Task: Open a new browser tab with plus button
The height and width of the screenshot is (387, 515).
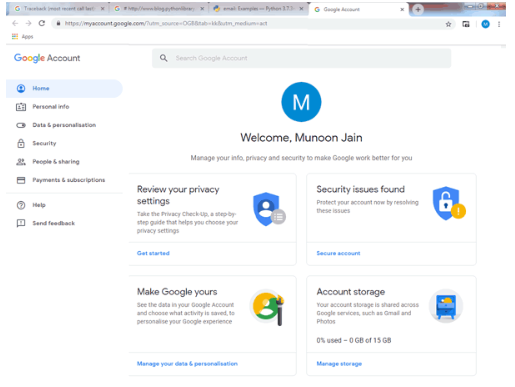Action: point(418,10)
